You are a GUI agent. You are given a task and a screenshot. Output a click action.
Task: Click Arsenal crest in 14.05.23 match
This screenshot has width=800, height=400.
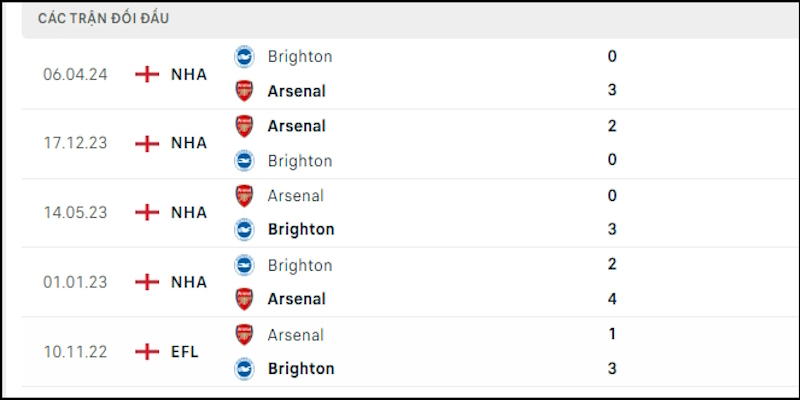244,196
